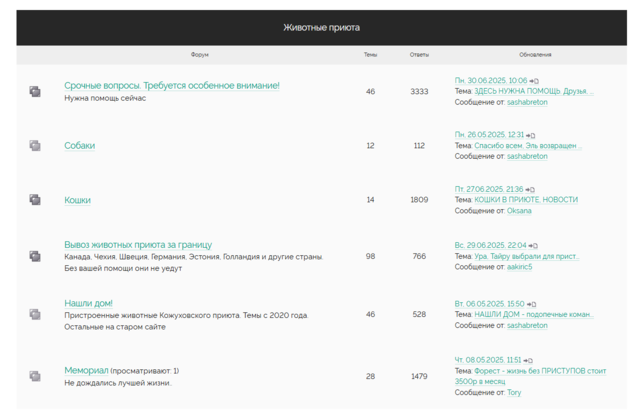Click the replies count 3333
Viewport: 640px width, 415px height.
point(419,91)
